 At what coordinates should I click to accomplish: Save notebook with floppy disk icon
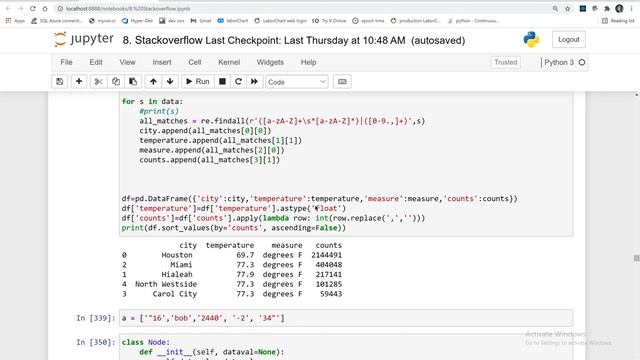point(60,82)
